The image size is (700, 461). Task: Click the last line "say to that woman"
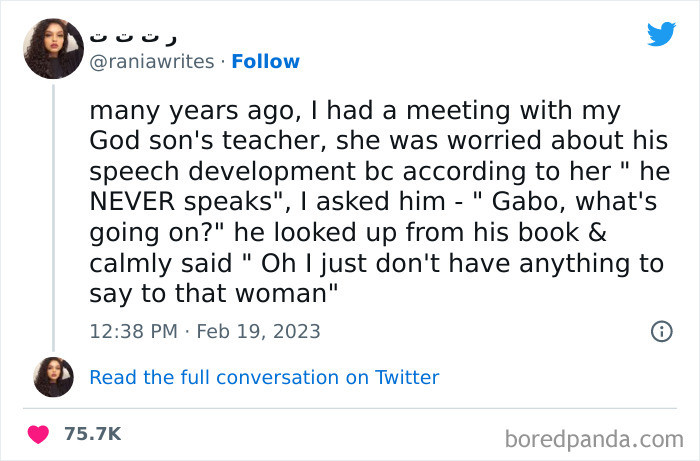pyautogui.click(x=214, y=292)
